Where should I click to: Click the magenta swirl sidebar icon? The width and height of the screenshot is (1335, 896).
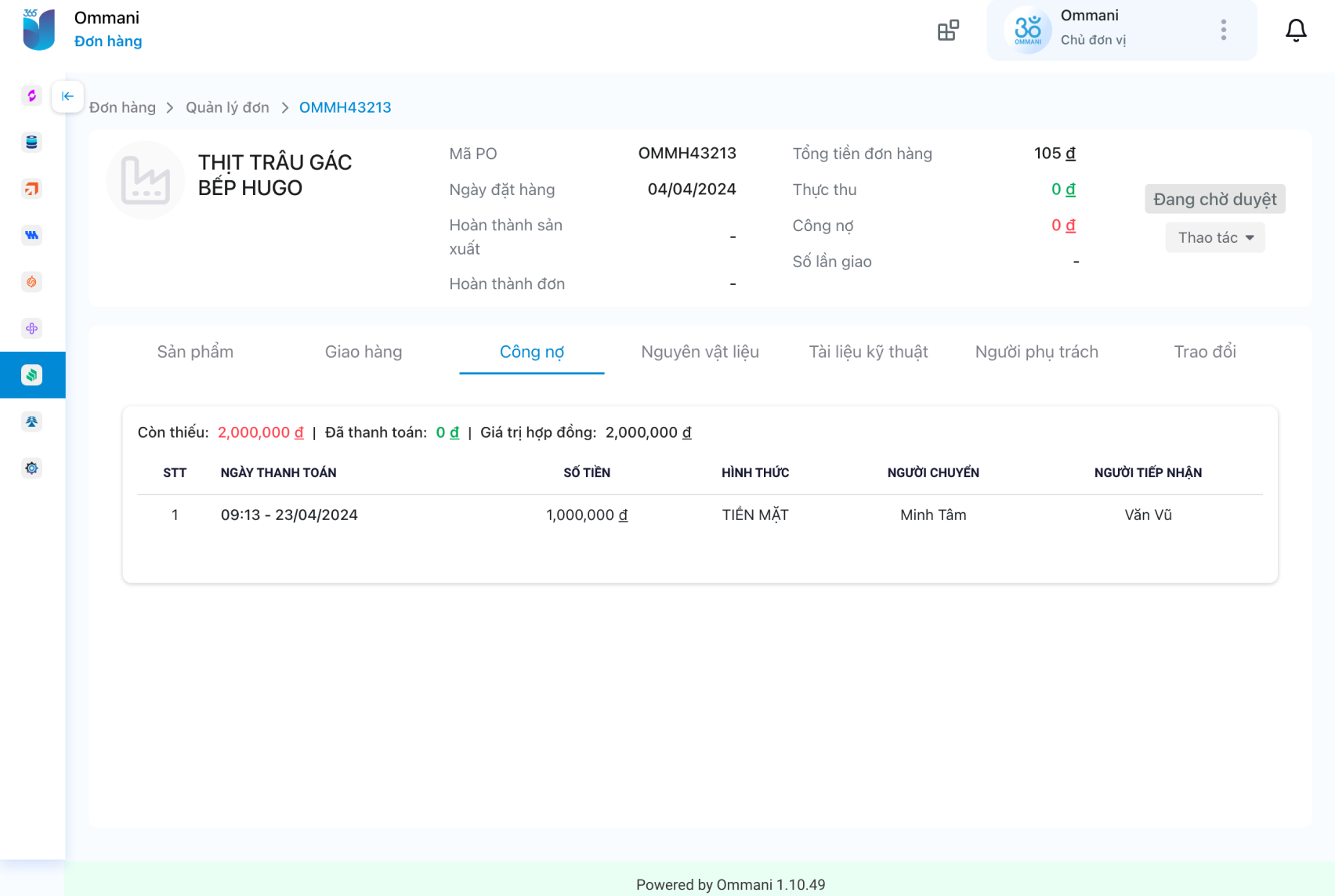pyautogui.click(x=31, y=96)
